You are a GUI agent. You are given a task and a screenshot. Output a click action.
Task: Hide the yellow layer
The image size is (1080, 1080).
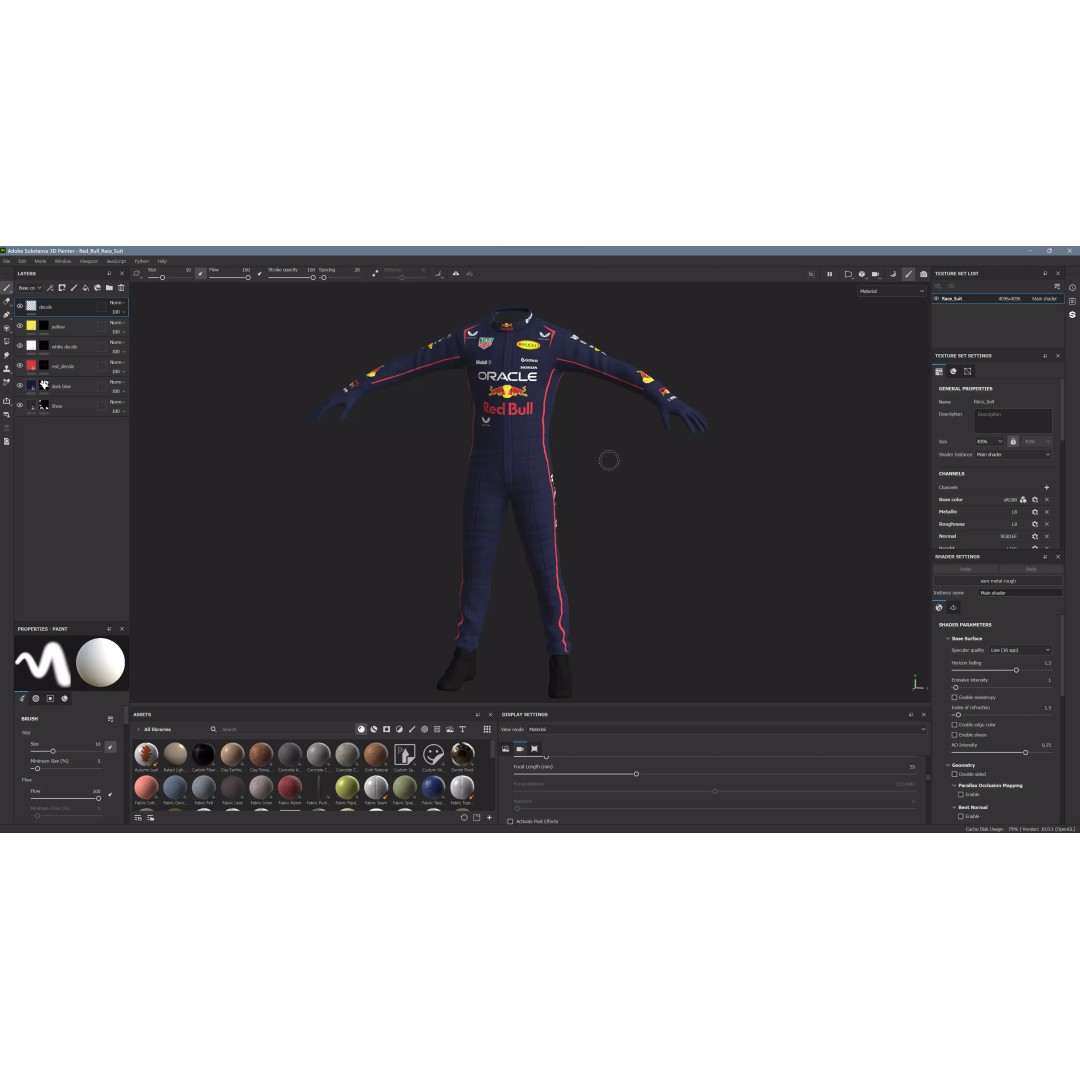tap(20, 326)
